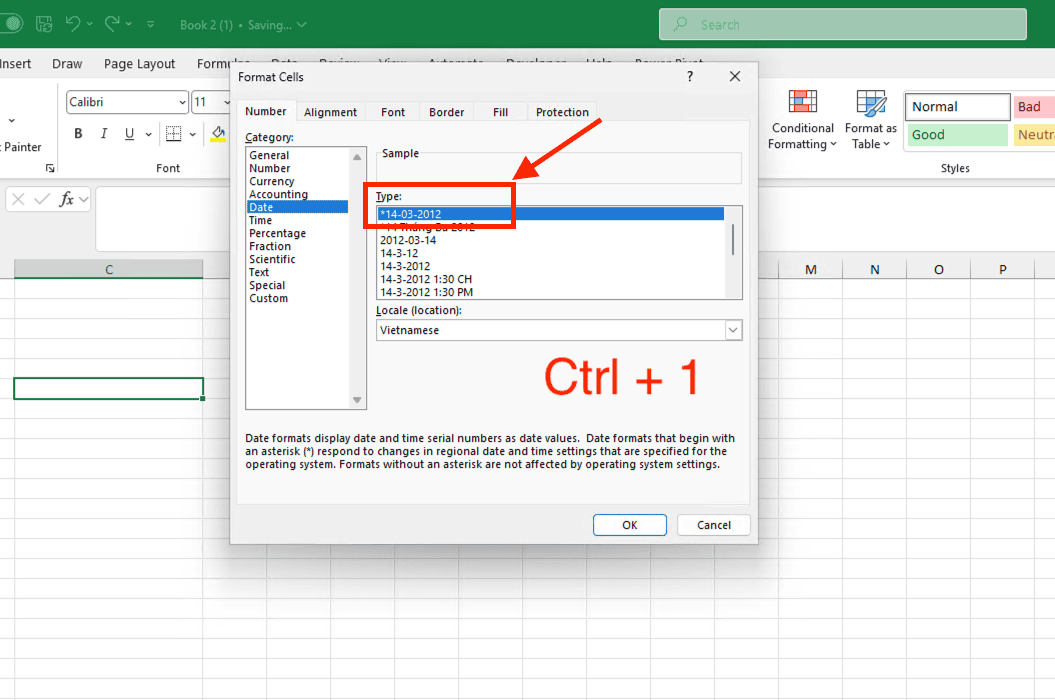Click Format as Table button
Screen dimensions: 1055x700
coord(871,120)
